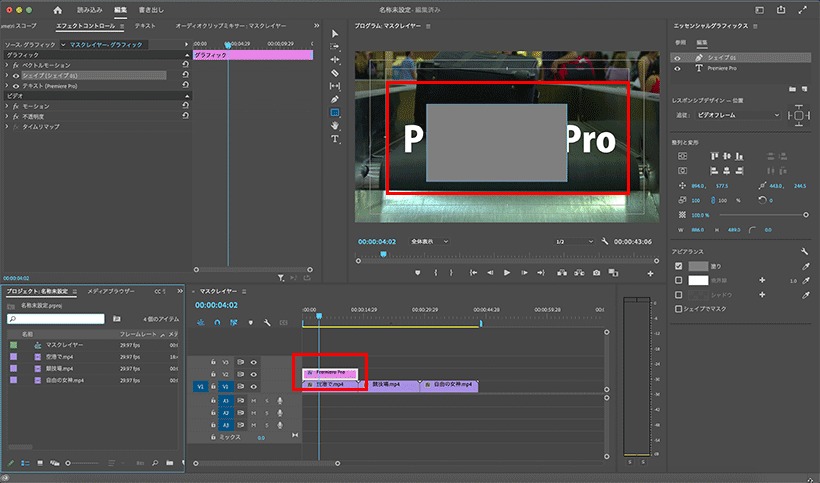The width and height of the screenshot is (820, 483).
Task: Click the project search field
Action: pyautogui.click(x=56, y=319)
